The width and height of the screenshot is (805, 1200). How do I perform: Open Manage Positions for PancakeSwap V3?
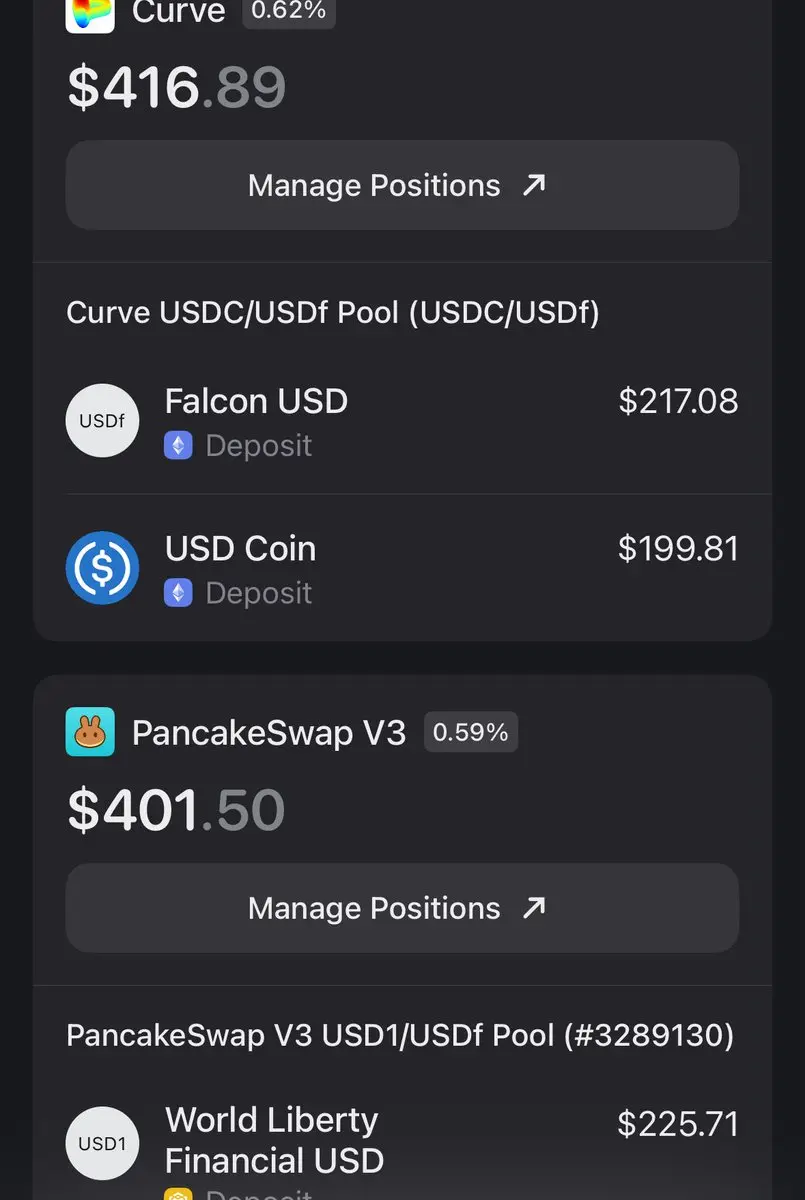[x=402, y=908]
